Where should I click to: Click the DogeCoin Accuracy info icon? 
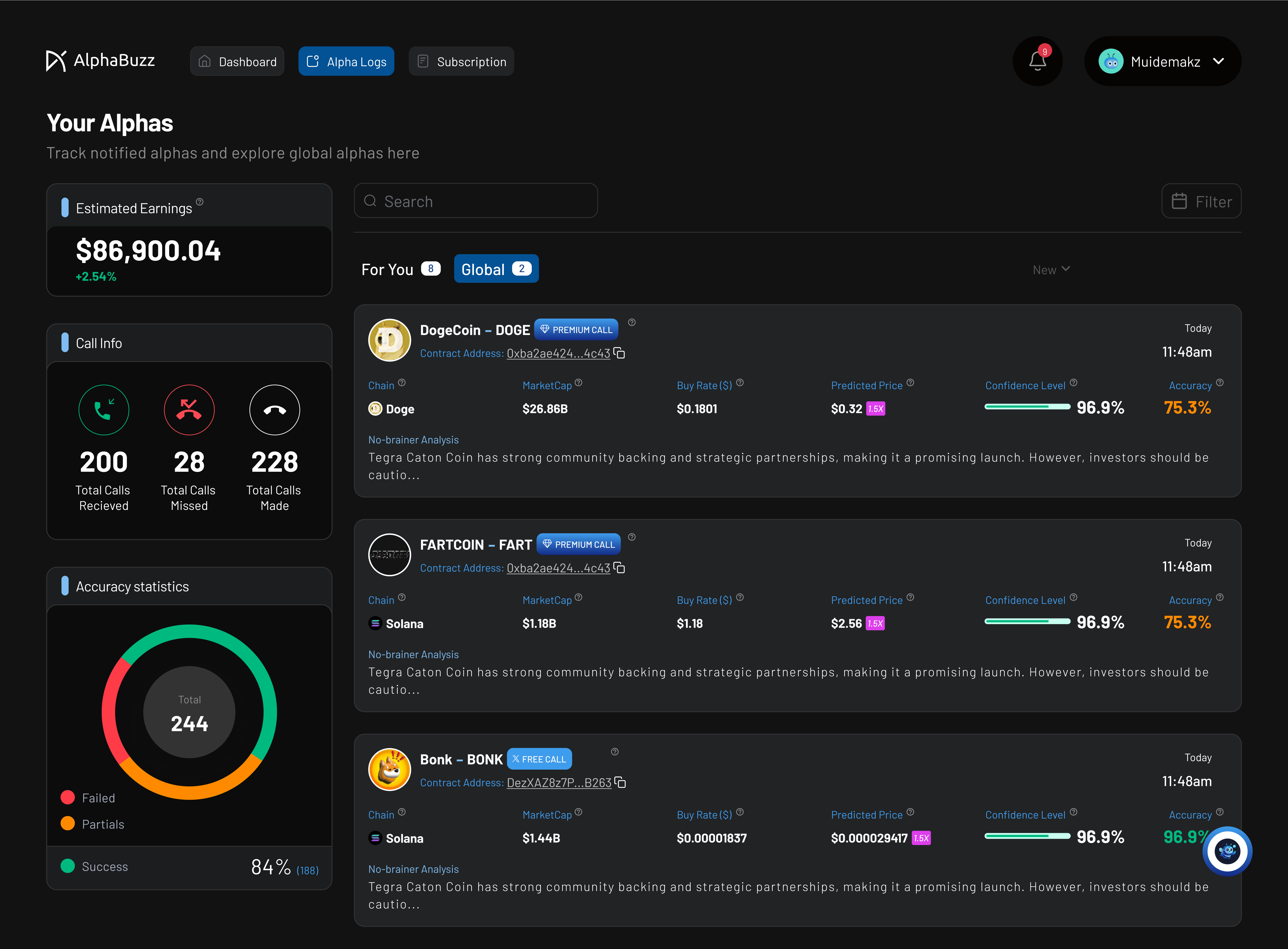pos(1220,383)
